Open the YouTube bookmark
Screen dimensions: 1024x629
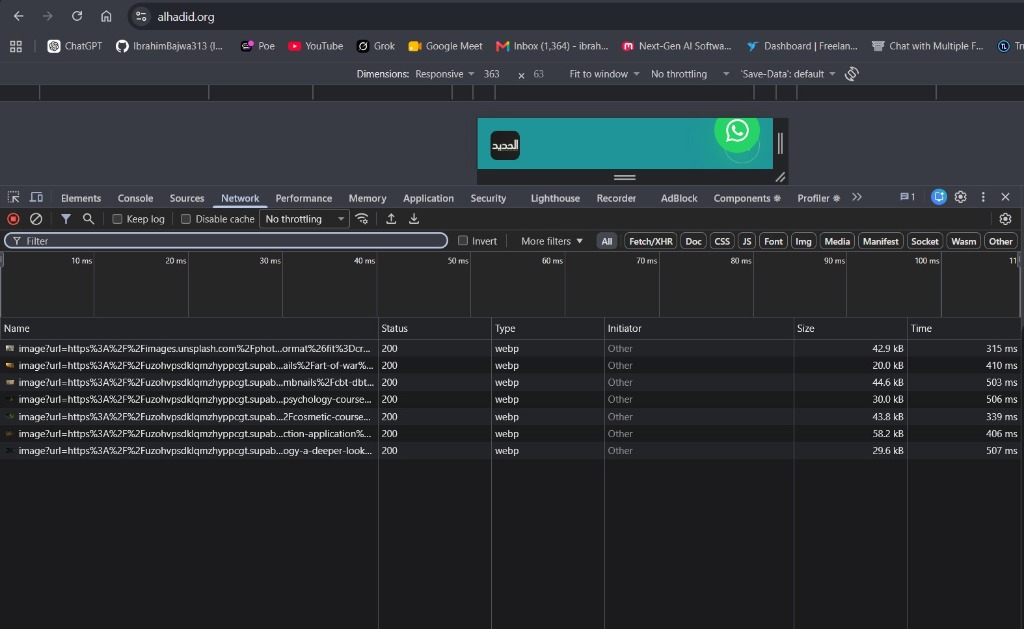point(315,46)
